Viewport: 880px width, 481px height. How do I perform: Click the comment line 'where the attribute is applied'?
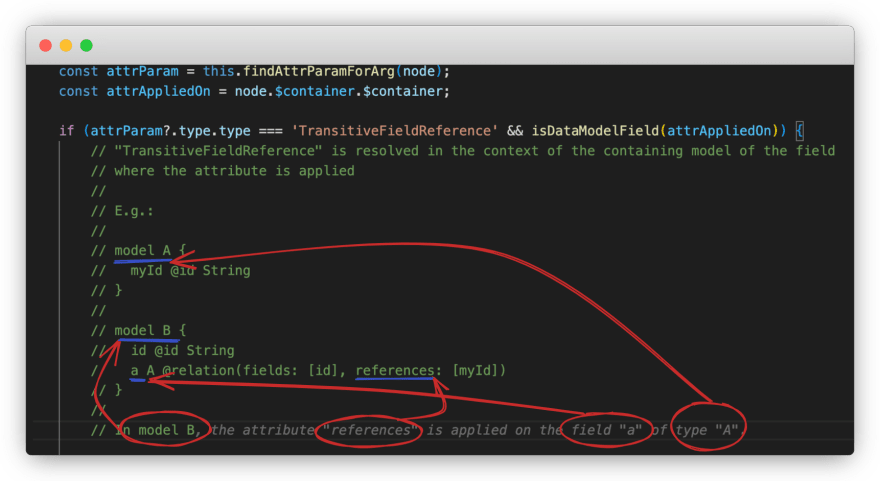point(222,171)
